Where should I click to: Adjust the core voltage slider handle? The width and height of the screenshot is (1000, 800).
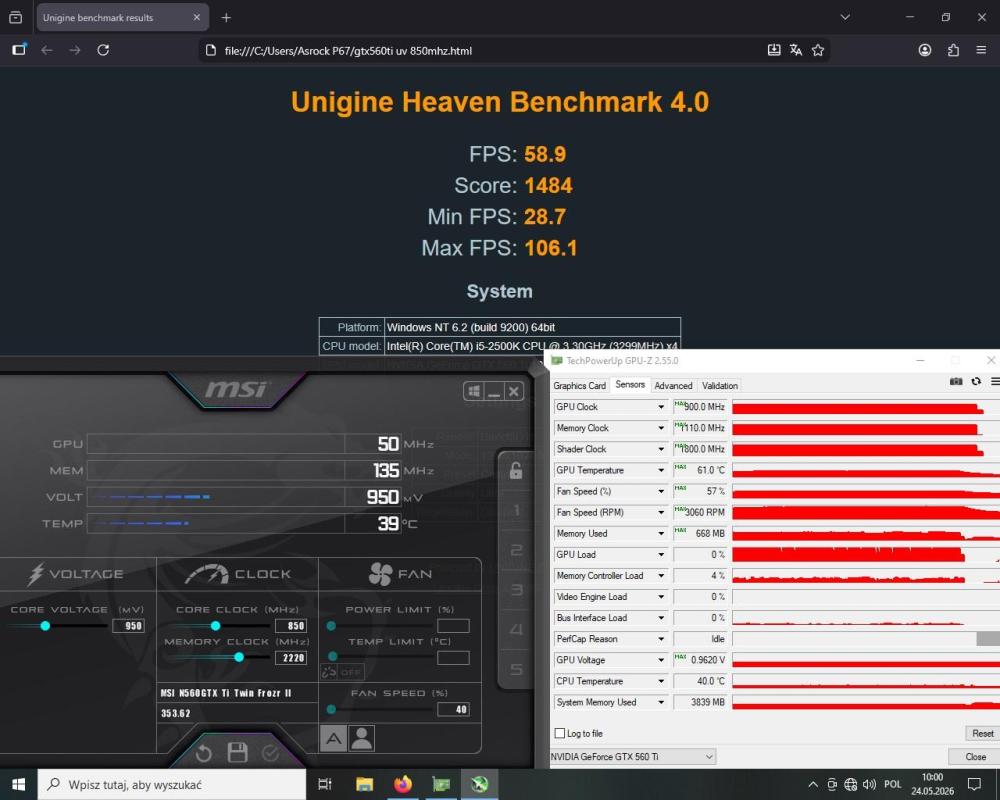[x=45, y=626]
